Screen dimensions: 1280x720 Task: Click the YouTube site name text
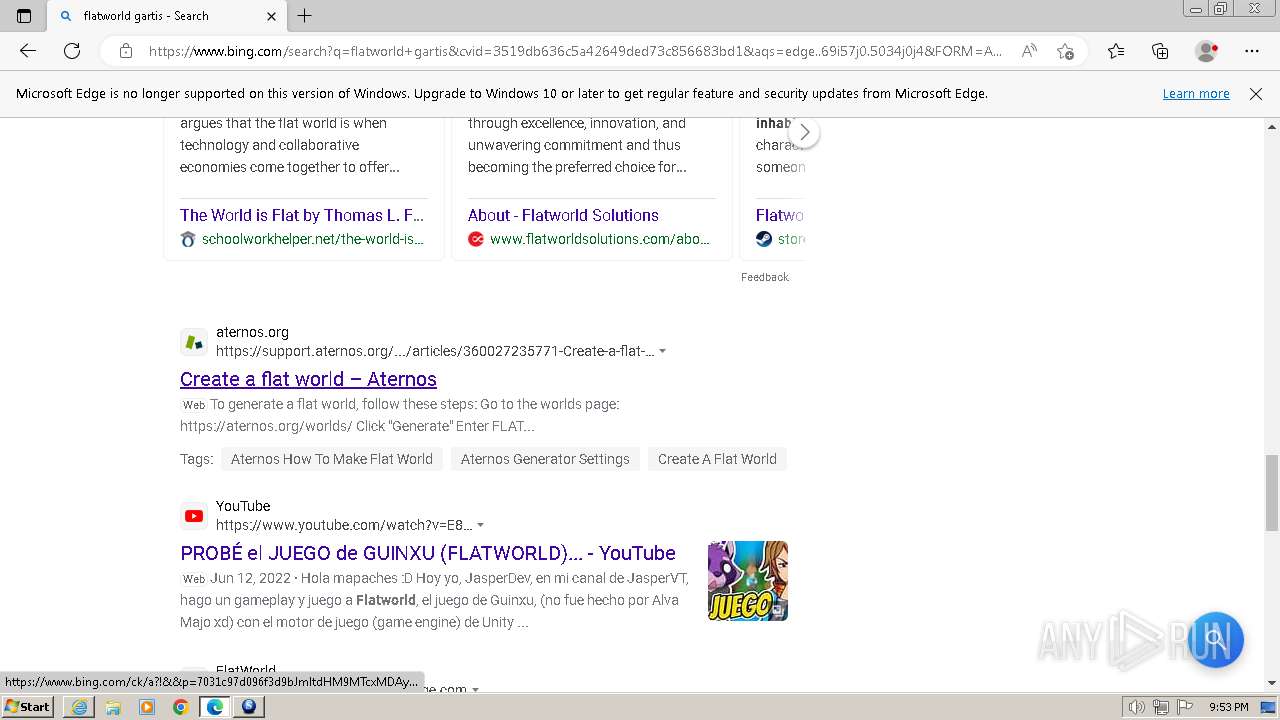click(243, 506)
